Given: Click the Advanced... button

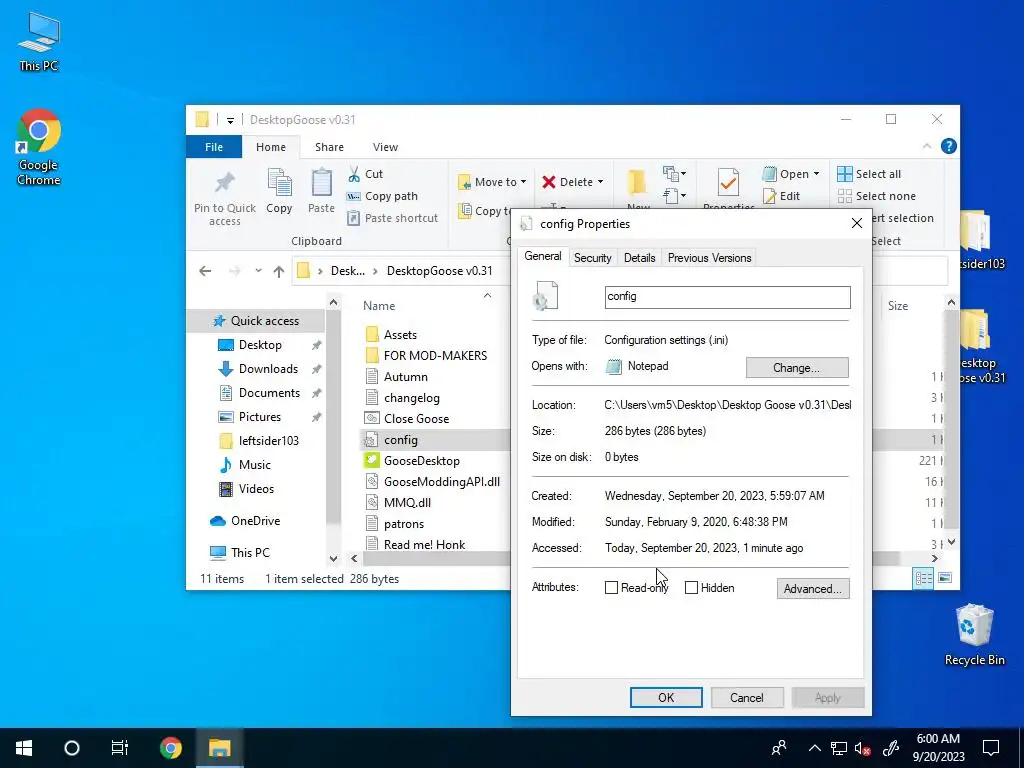Looking at the screenshot, I should (812, 588).
